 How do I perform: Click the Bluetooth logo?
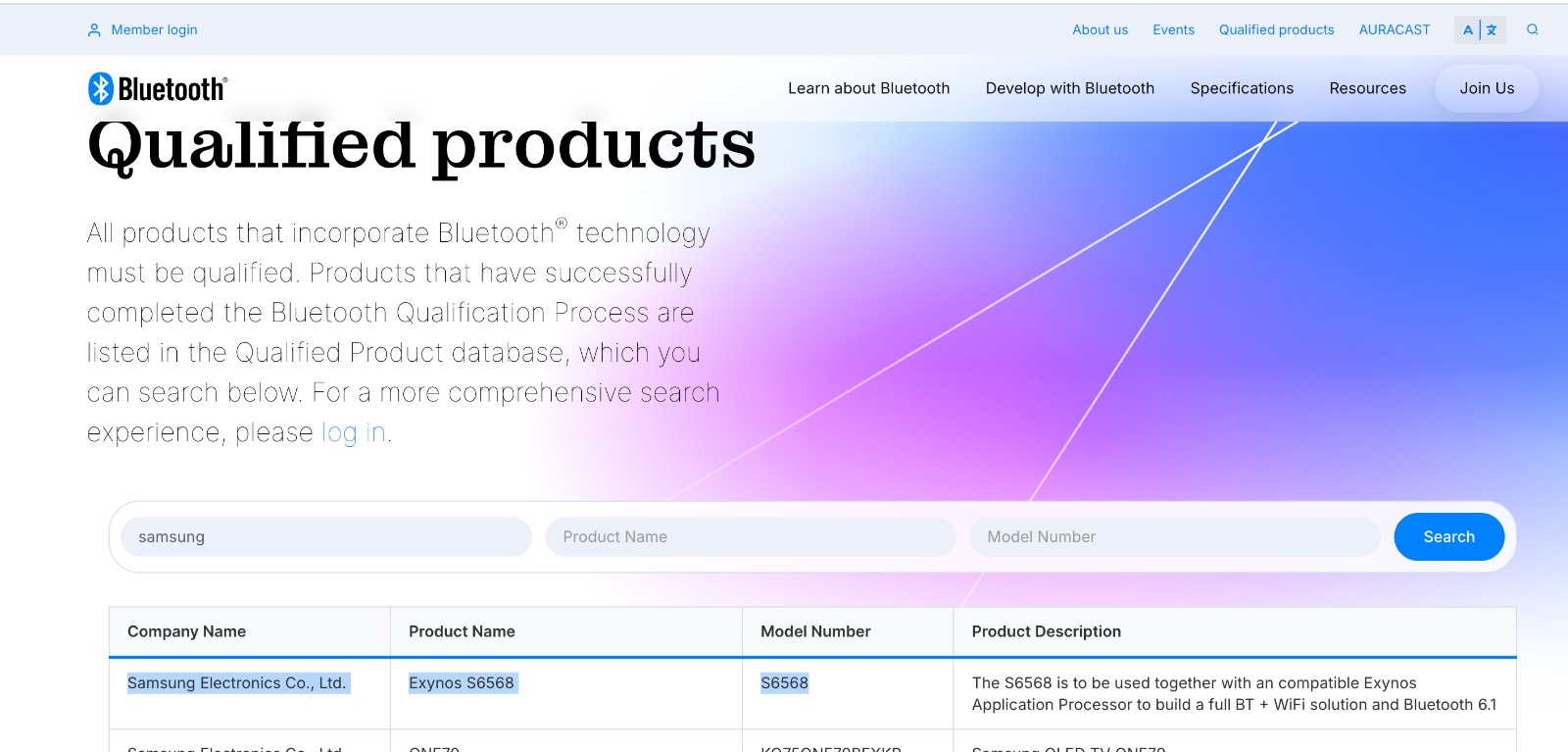pyautogui.click(x=158, y=88)
